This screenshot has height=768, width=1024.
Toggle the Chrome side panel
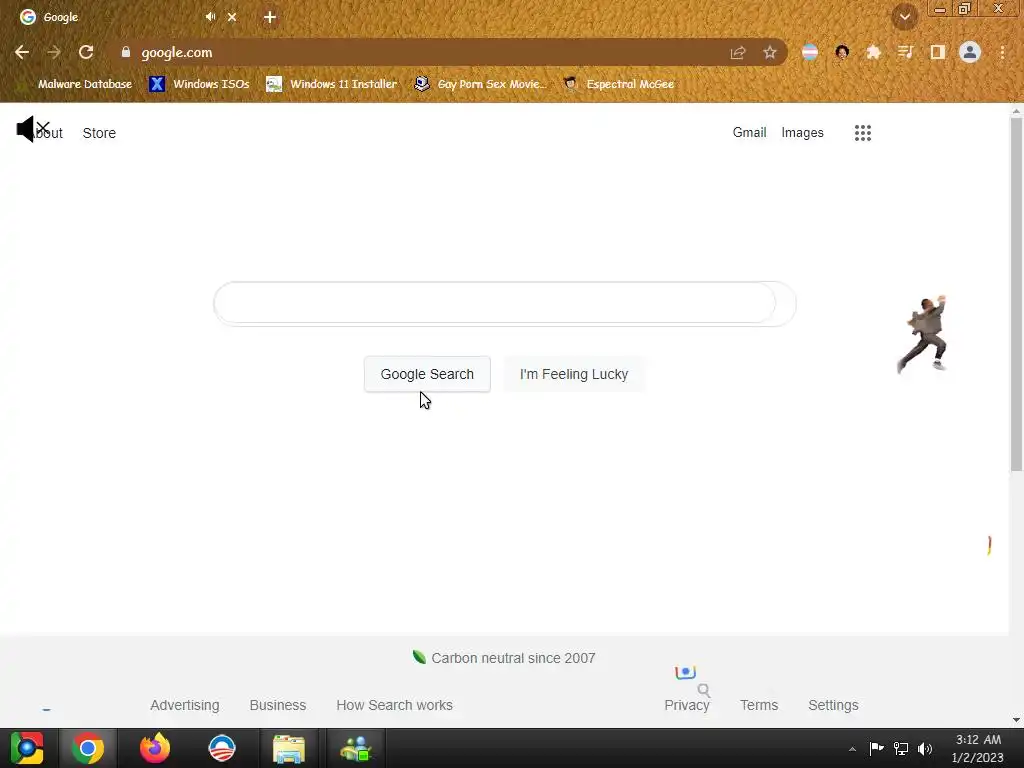pos(938,53)
